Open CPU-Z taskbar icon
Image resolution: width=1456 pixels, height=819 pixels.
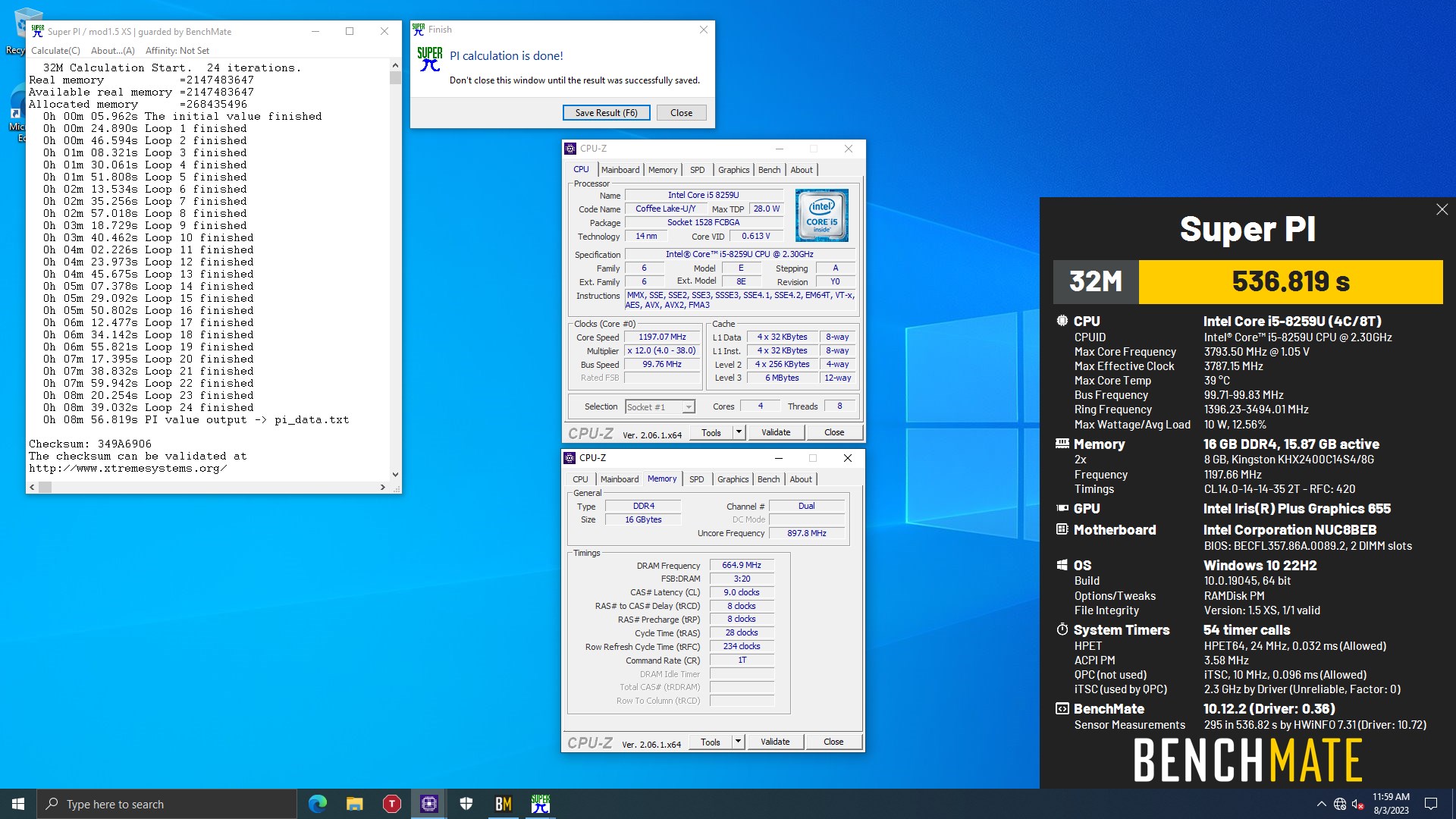click(x=429, y=804)
